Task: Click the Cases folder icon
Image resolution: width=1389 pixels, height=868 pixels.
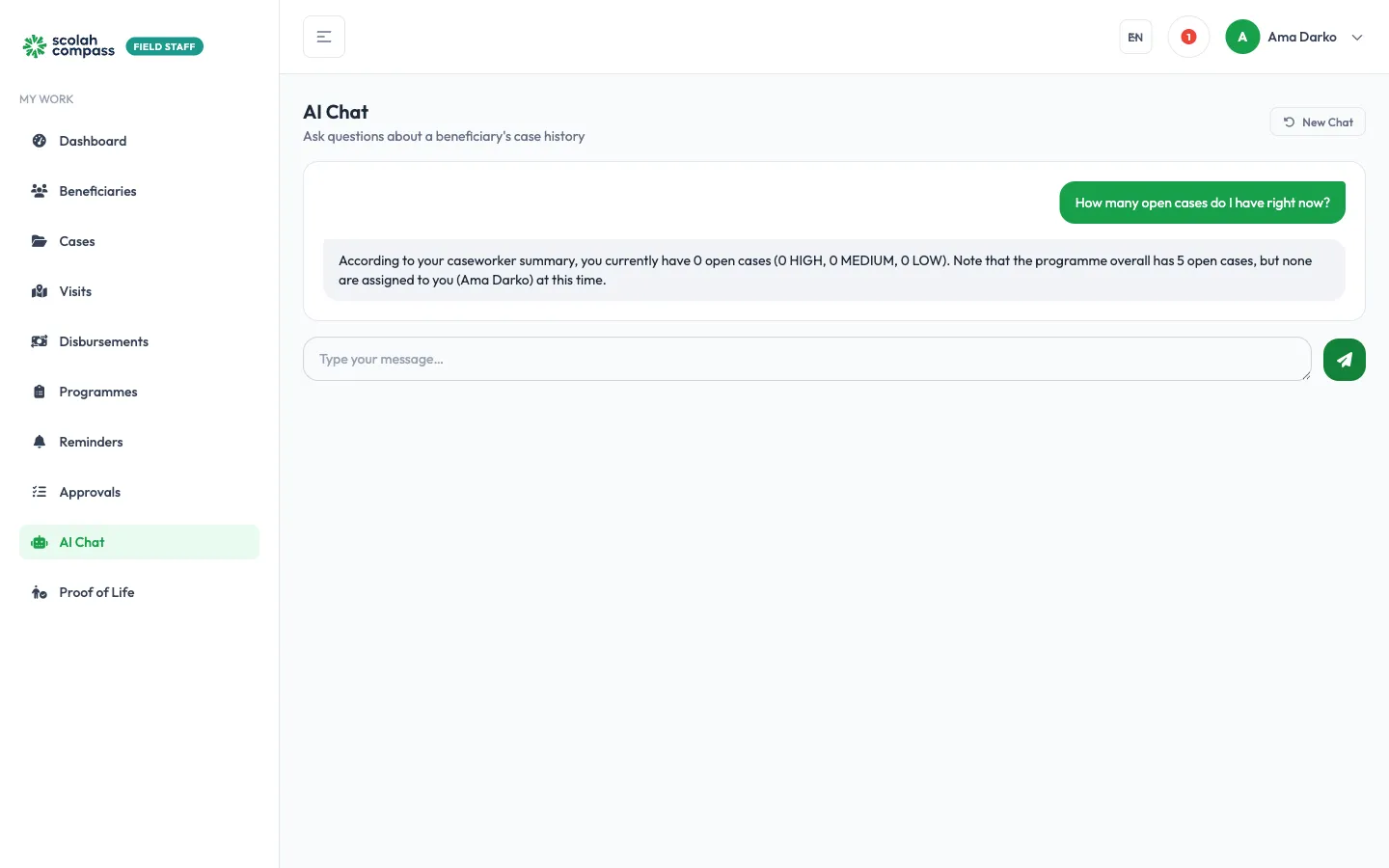Action: pos(40,241)
